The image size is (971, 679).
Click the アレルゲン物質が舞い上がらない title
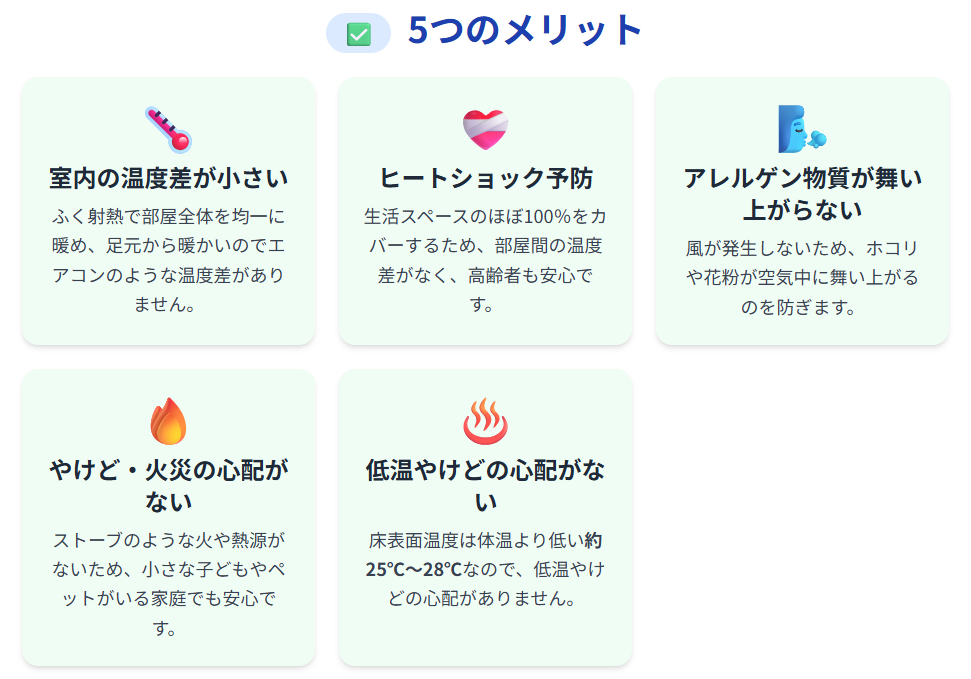(802, 194)
